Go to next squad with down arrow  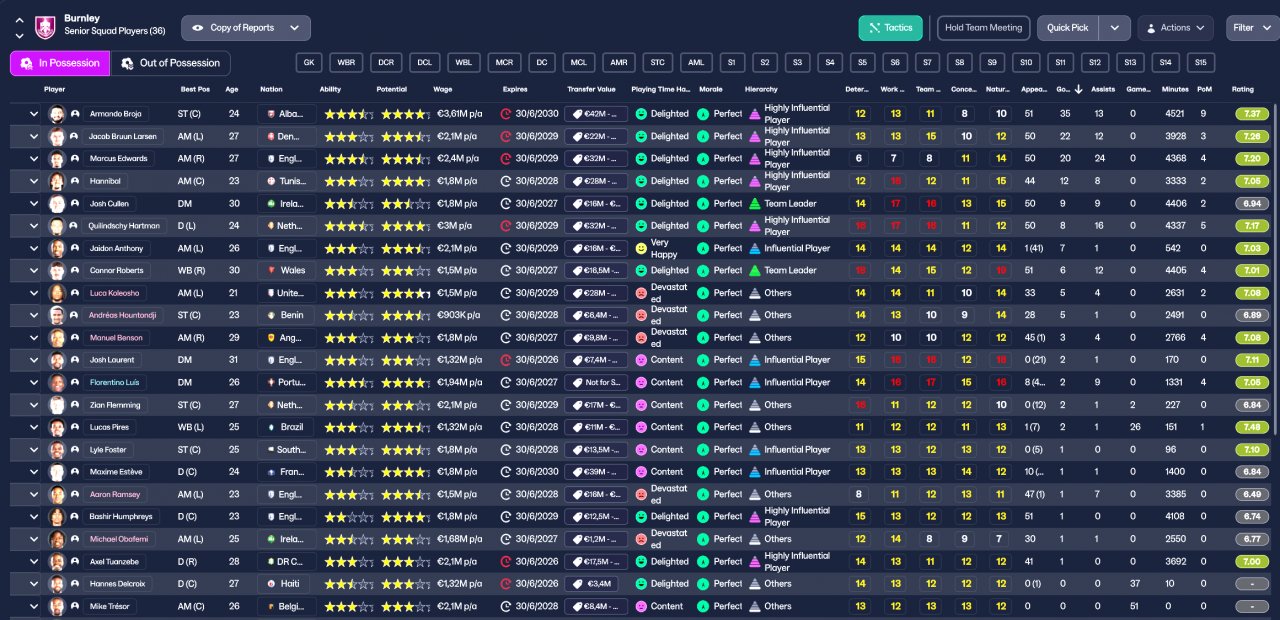click(19, 35)
